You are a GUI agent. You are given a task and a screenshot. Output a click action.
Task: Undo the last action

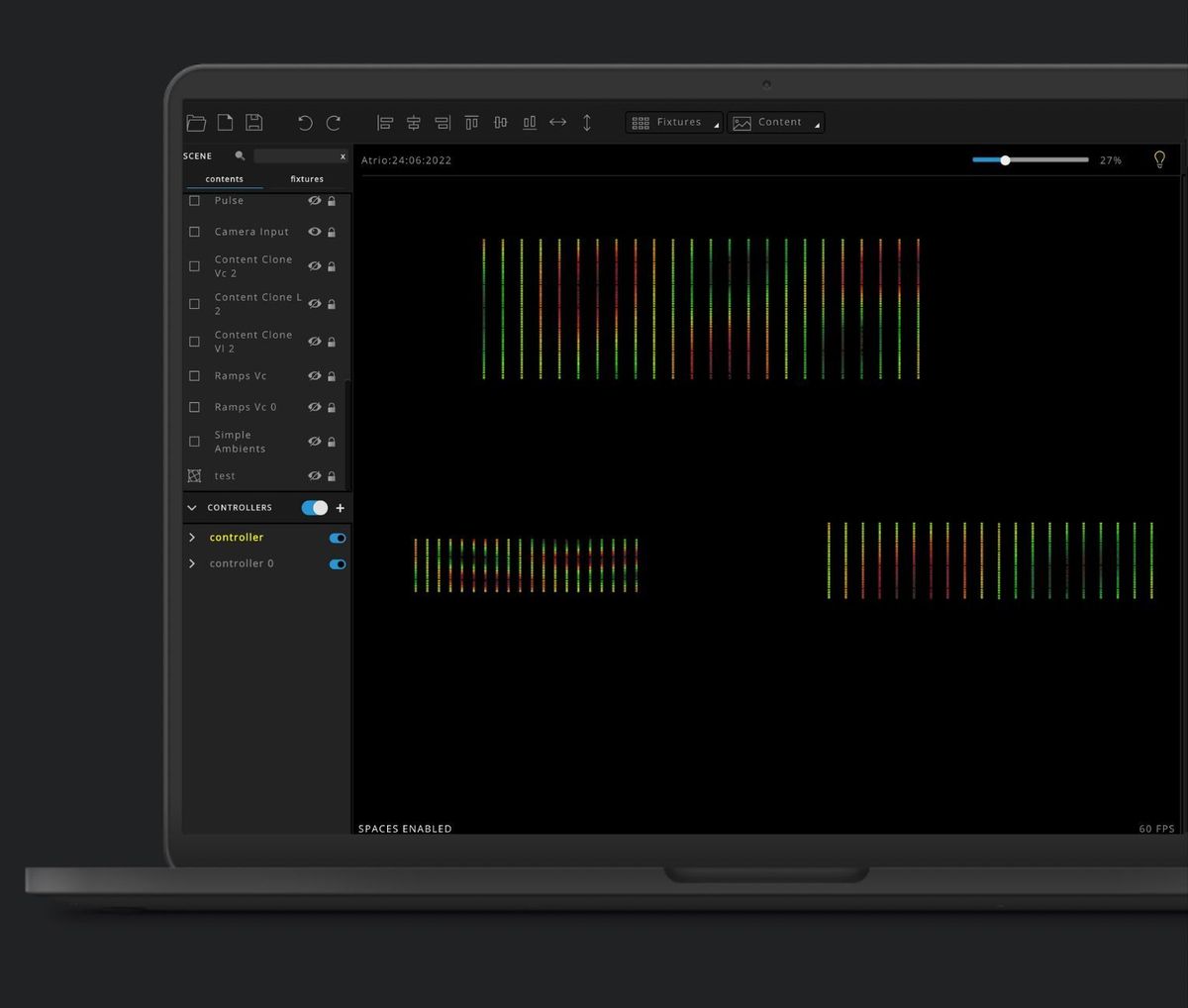pos(305,123)
